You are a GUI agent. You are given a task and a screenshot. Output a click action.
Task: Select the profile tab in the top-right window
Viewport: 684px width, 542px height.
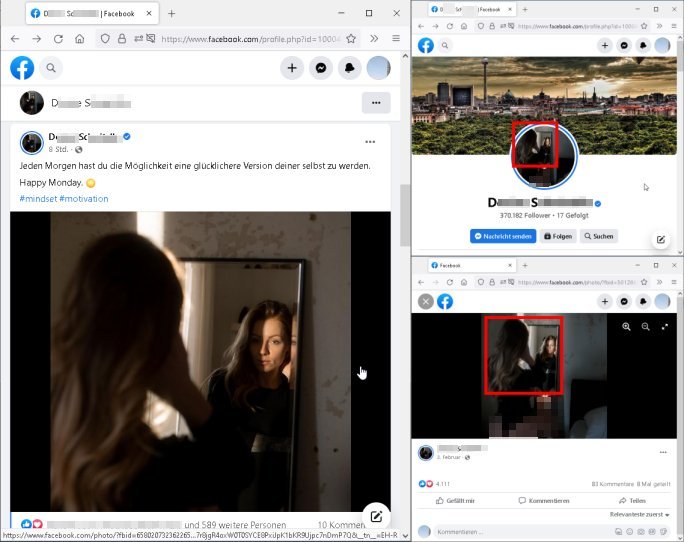[472, 9]
